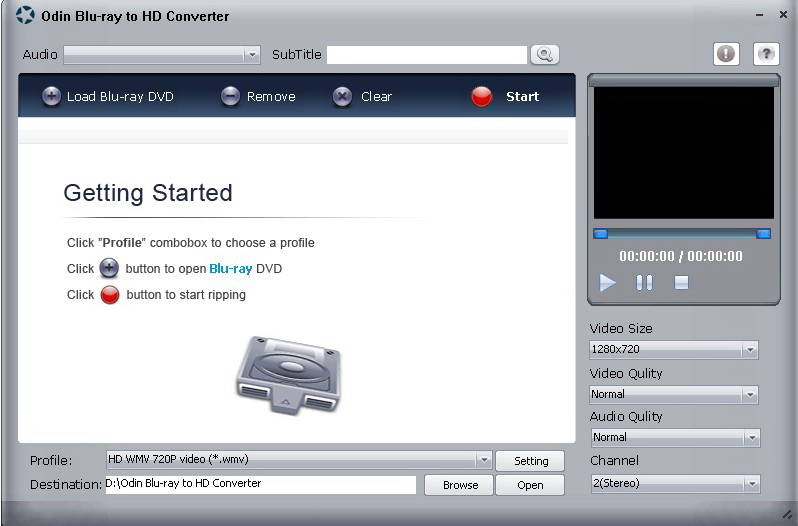Click the SubTitle input field
This screenshot has width=798, height=526.
(x=426, y=55)
